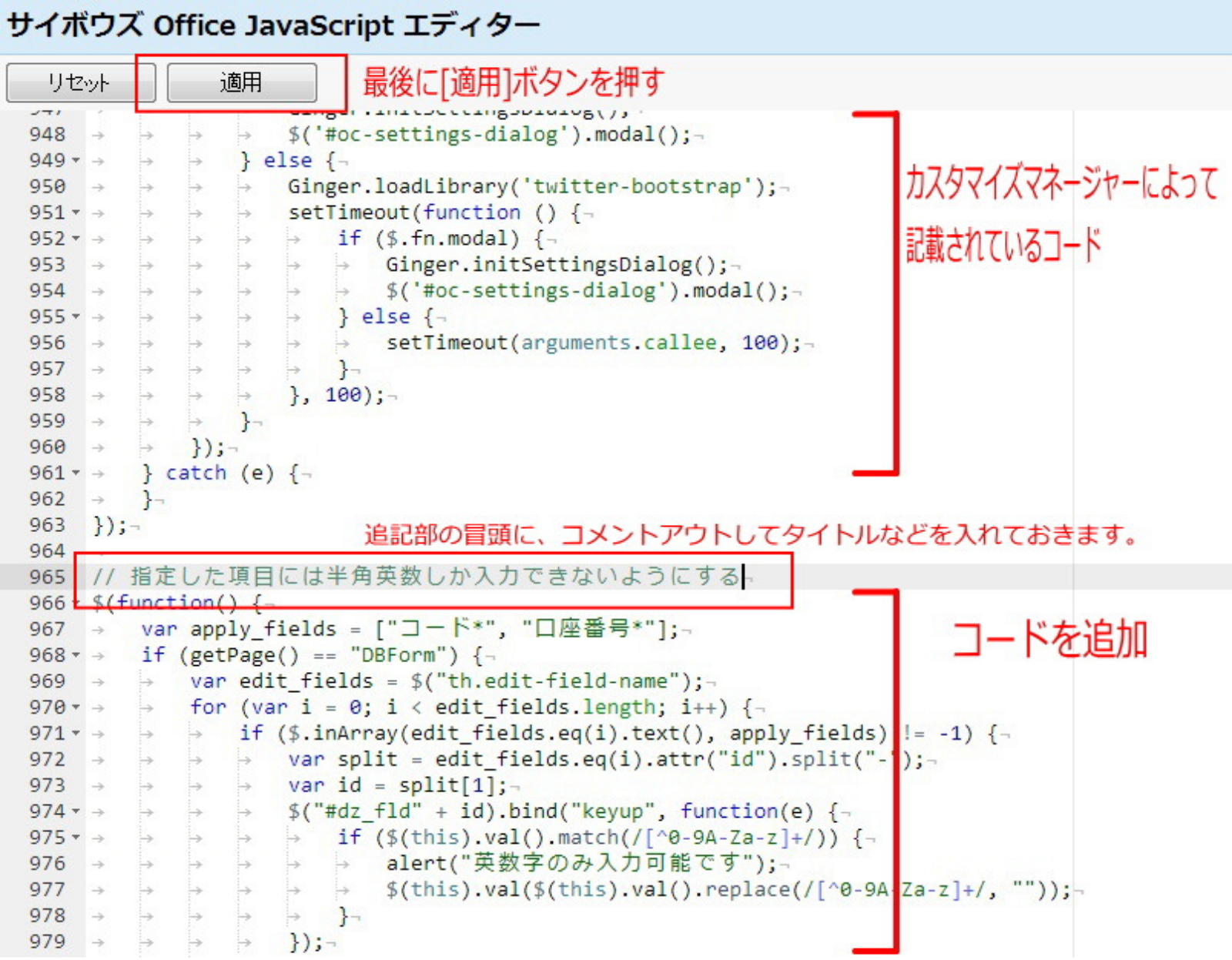Click the サイボウズ Office JavaScript エディター title
Image resolution: width=1232 pixels, height=960 pixels.
273,26
